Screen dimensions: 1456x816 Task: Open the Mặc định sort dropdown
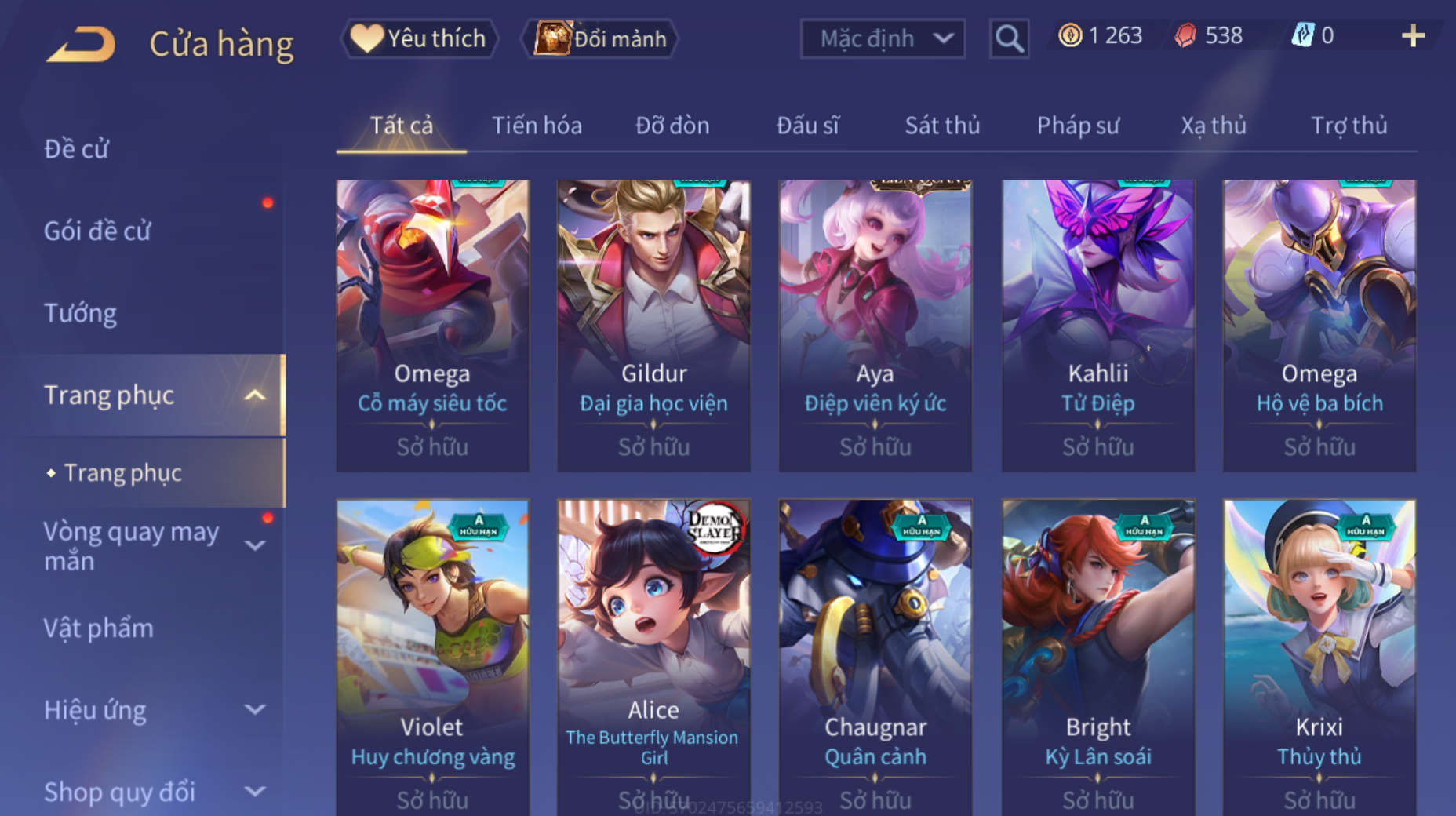click(x=883, y=38)
